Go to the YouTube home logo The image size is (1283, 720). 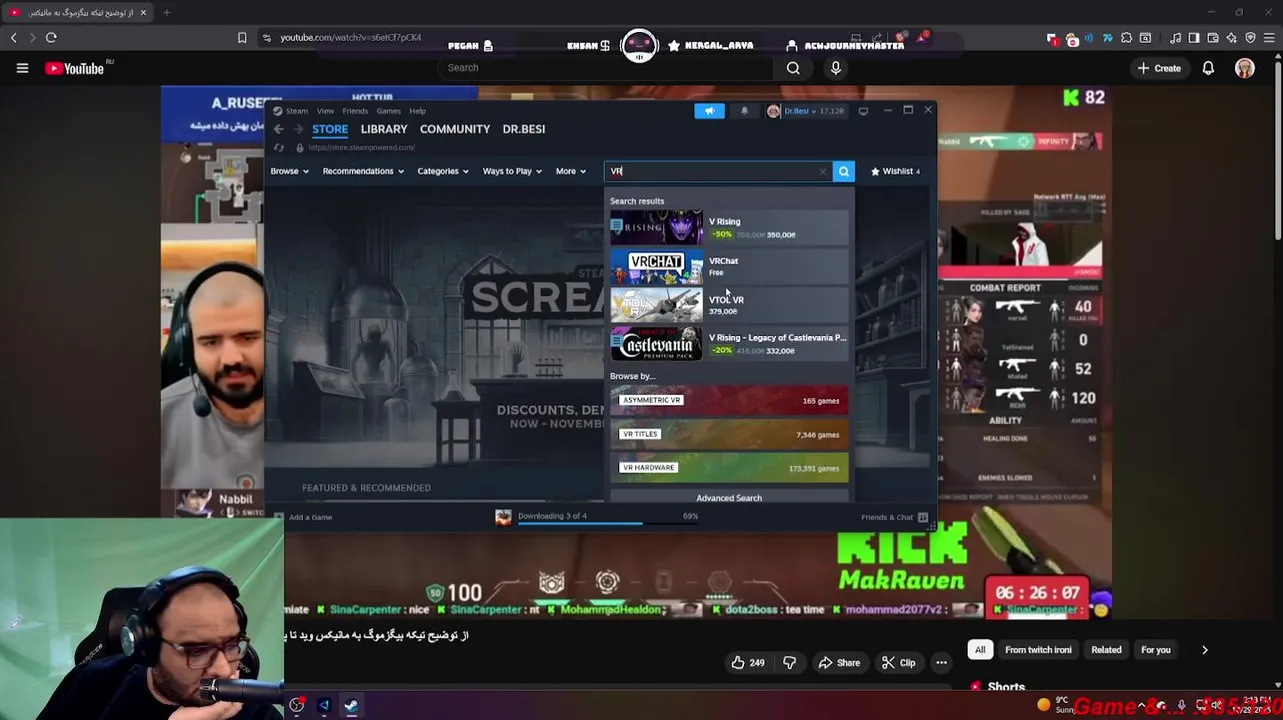click(75, 68)
